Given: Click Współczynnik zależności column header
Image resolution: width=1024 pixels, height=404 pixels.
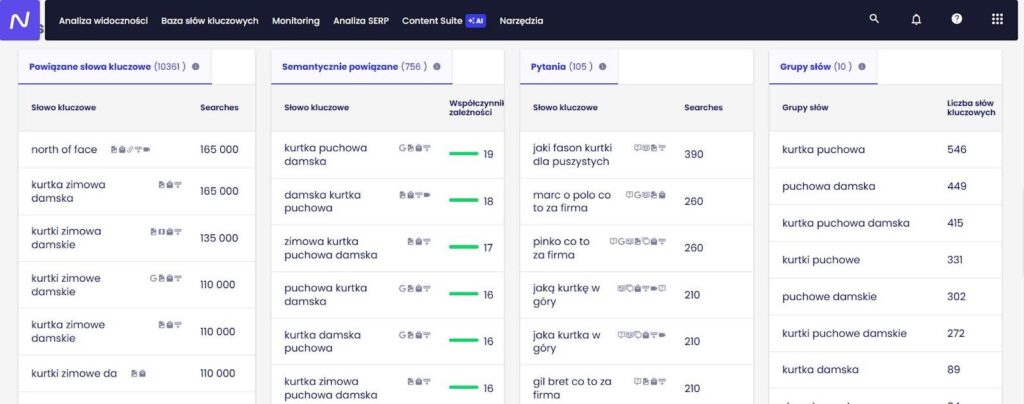Looking at the screenshot, I should 476,108.
